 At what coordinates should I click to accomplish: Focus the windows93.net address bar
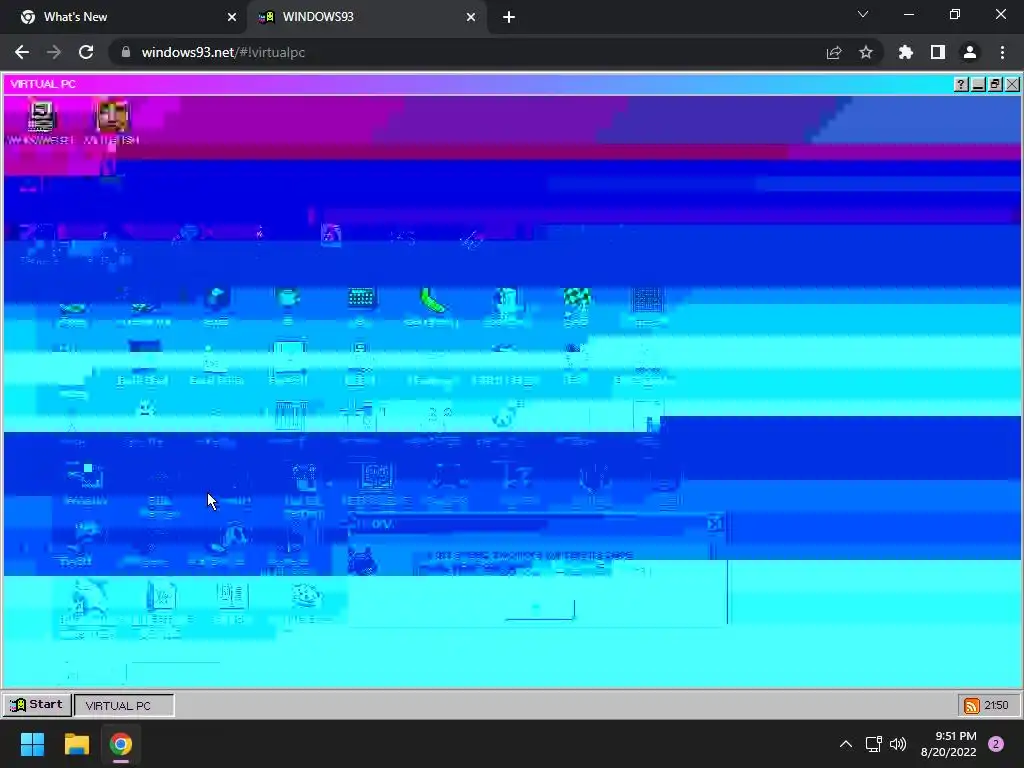470,52
